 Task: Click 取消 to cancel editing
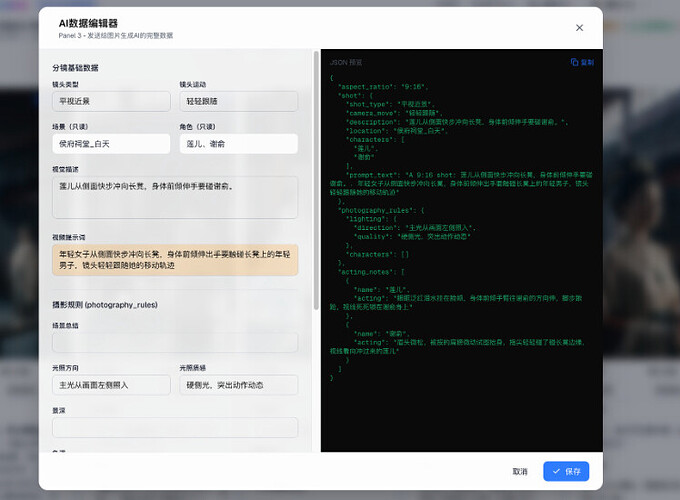(x=519, y=471)
